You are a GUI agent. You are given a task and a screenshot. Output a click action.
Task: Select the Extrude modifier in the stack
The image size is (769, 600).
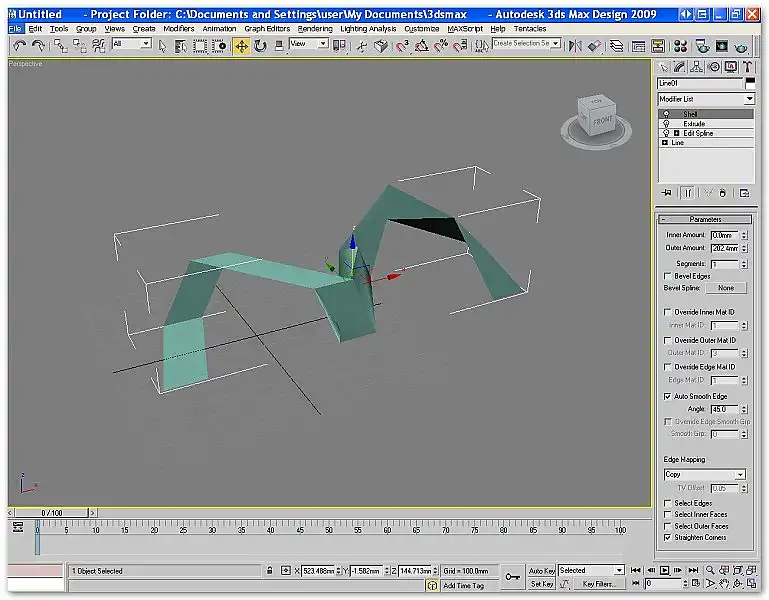point(694,124)
